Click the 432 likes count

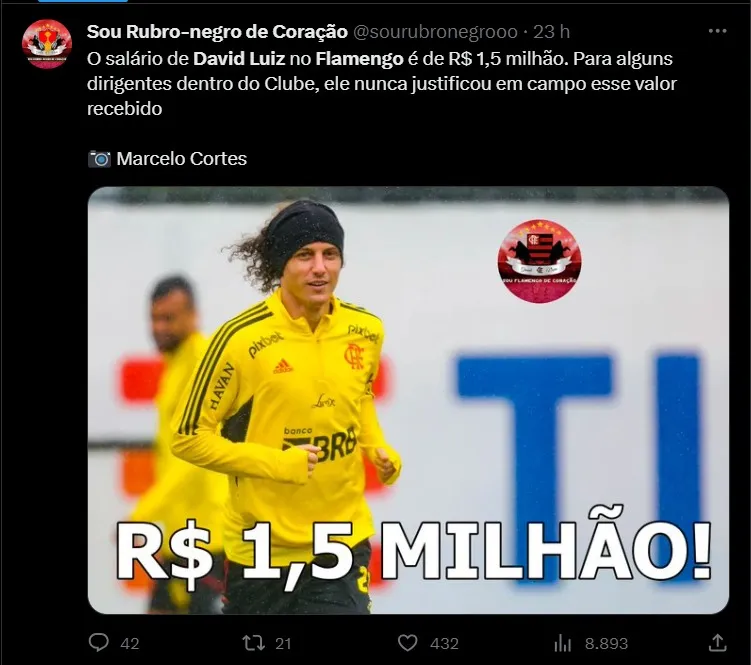click(x=444, y=643)
